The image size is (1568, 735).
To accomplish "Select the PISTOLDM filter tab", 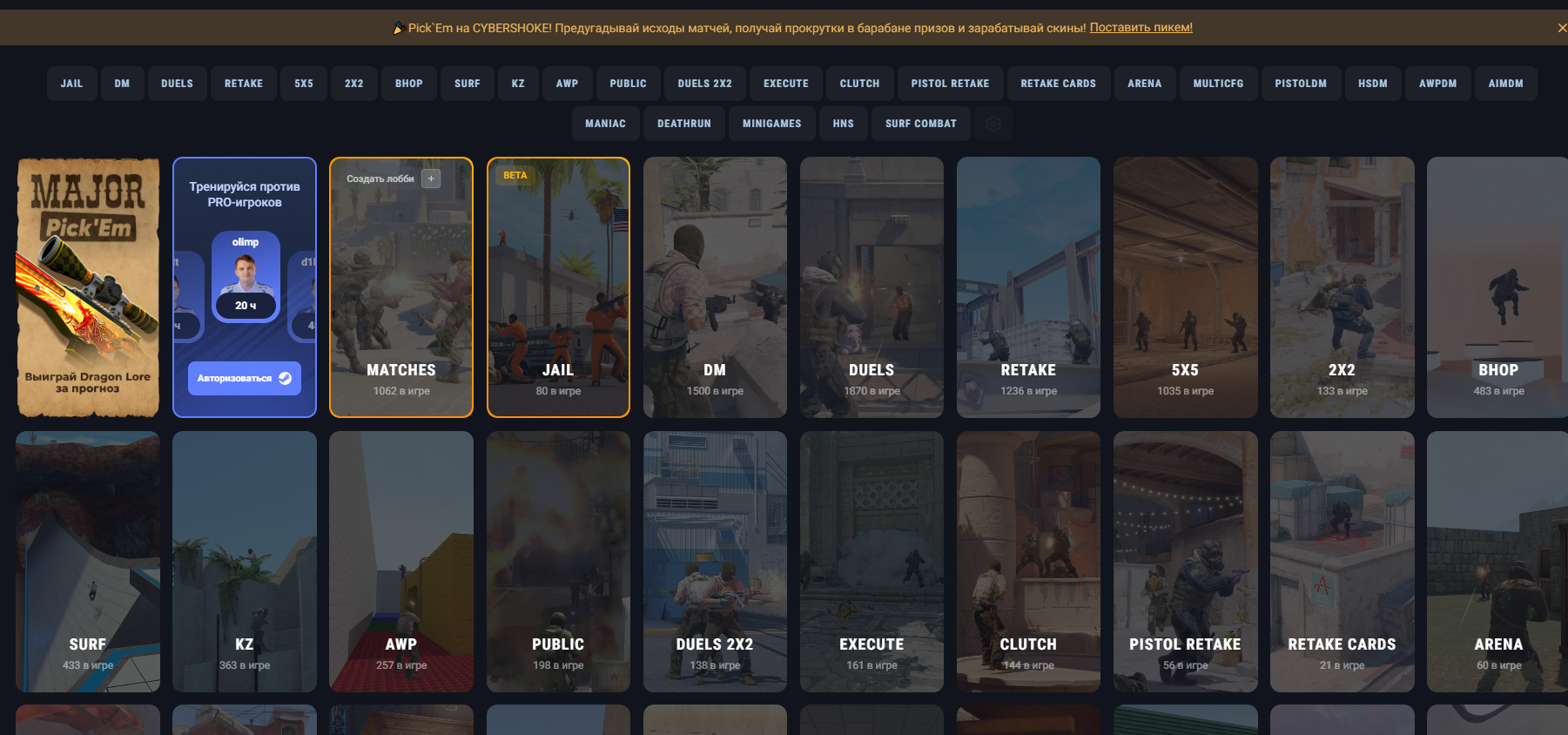I will (1301, 84).
